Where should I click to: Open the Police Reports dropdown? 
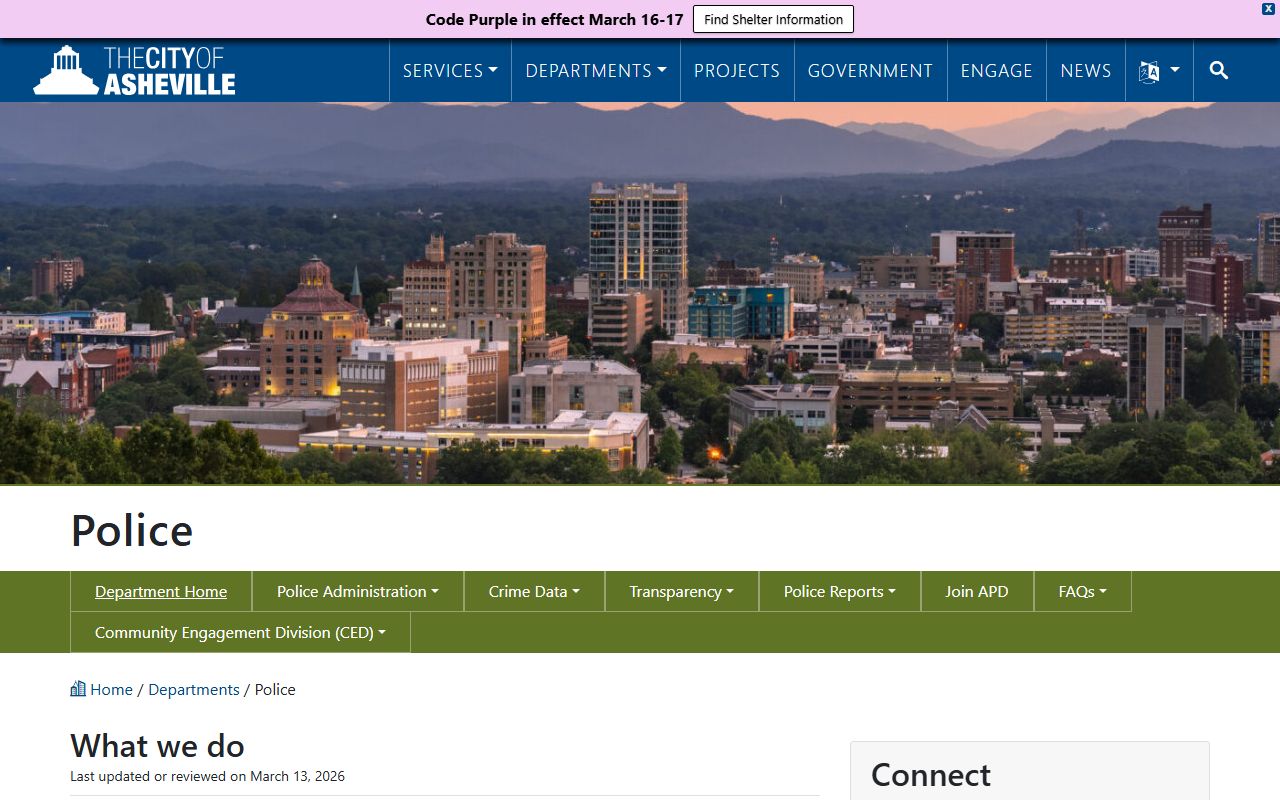click(839, 592)
